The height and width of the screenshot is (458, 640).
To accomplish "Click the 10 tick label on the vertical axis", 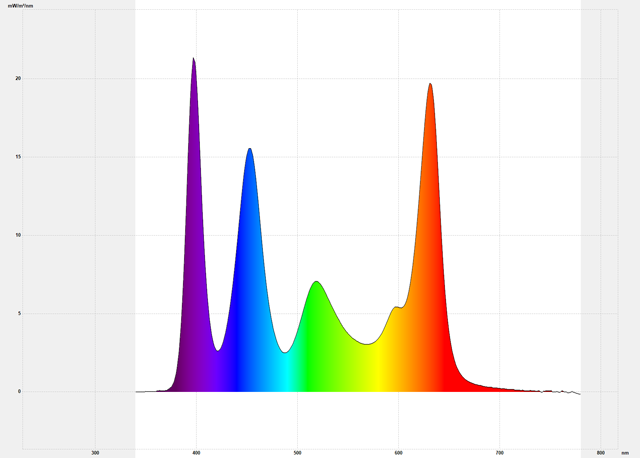I will (18, 235).
